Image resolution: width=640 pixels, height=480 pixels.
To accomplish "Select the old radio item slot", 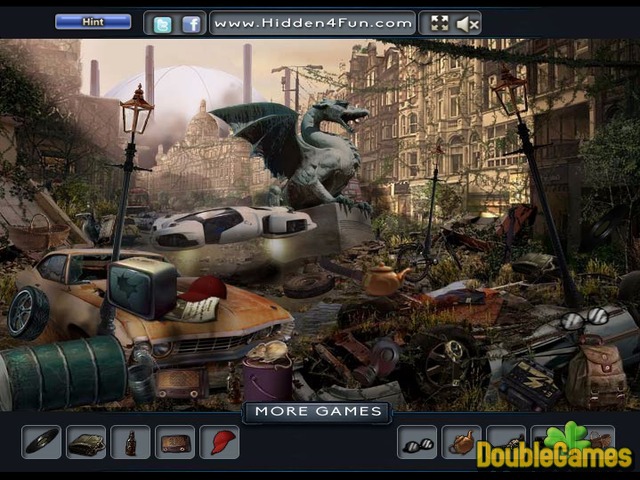I will pyautogui.click(x=175, y=442).
